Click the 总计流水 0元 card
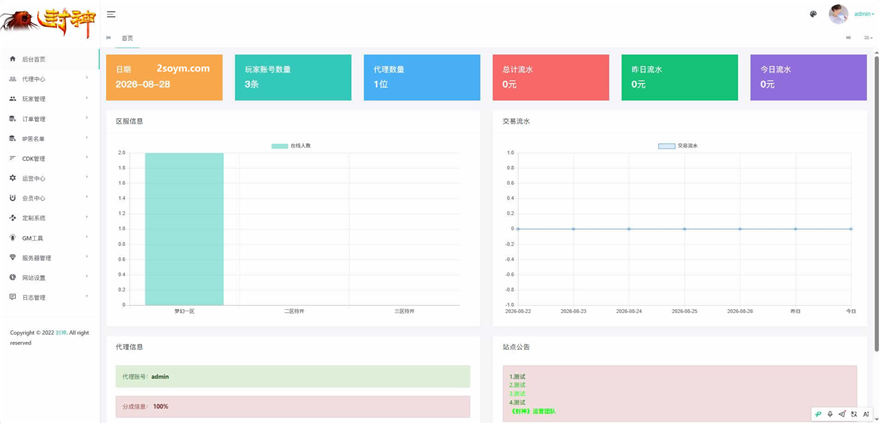 tap(551, 77)
